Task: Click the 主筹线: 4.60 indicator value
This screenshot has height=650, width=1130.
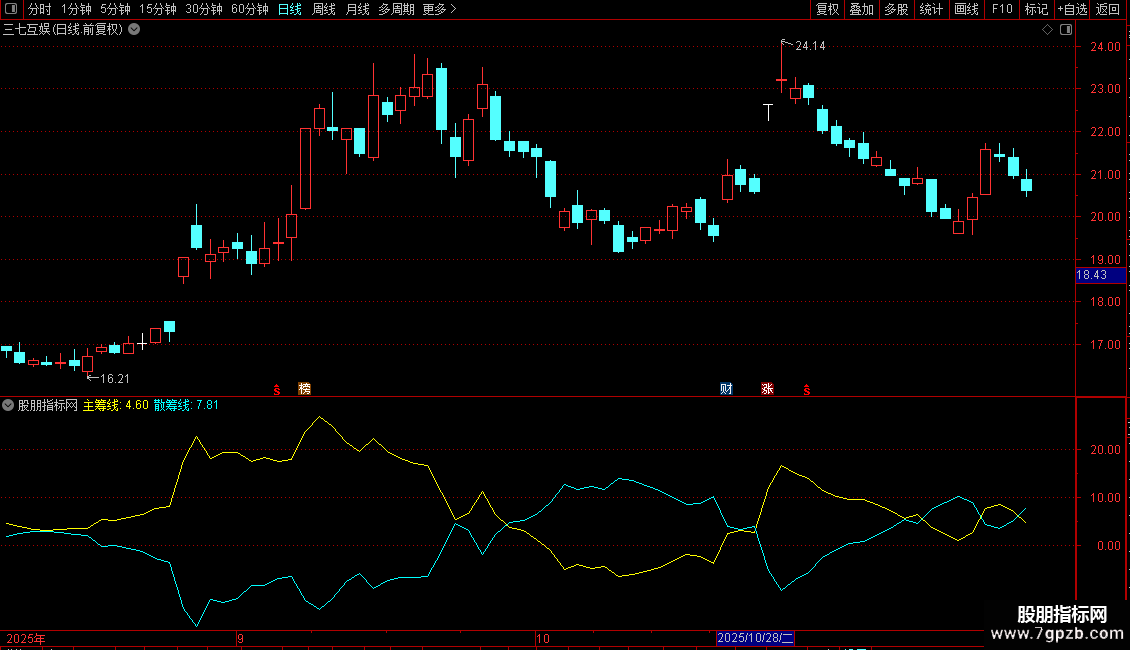Action: [116, 405]
